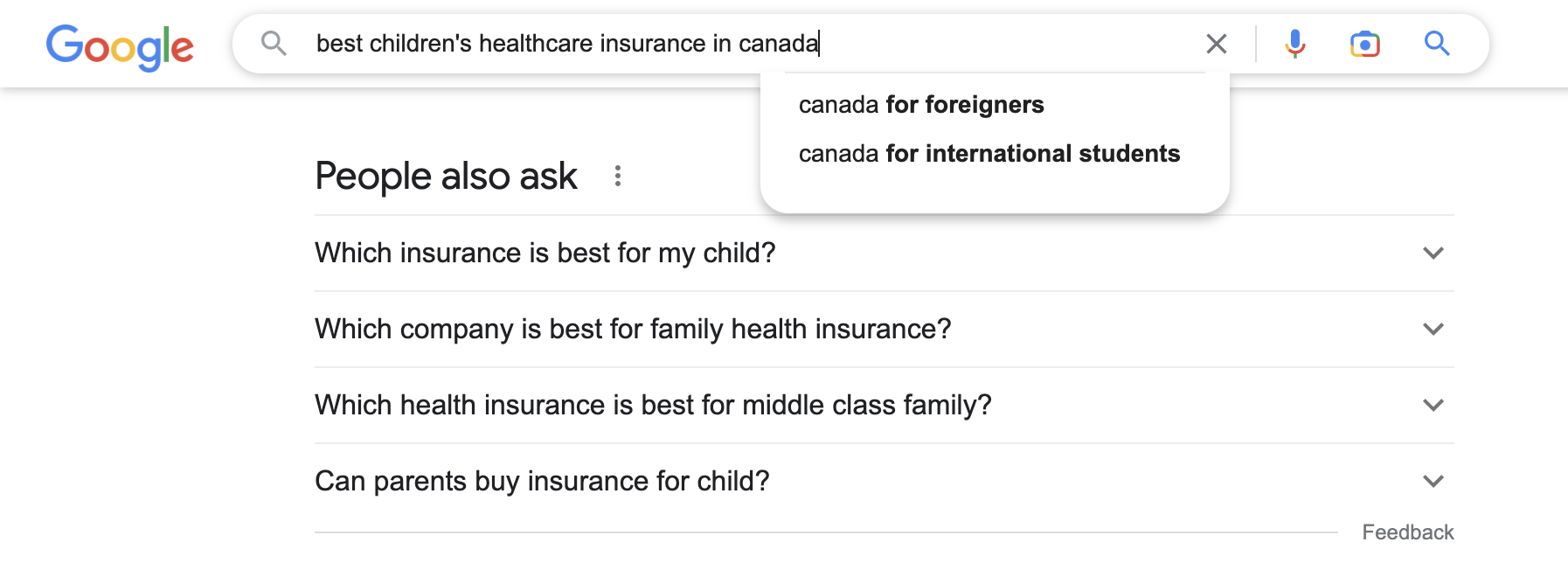Image resolution: width=1568 pixels, height=570 pixels.
Task: Submit search with the blue magnifier button
Action: [x=1437, y=43]
